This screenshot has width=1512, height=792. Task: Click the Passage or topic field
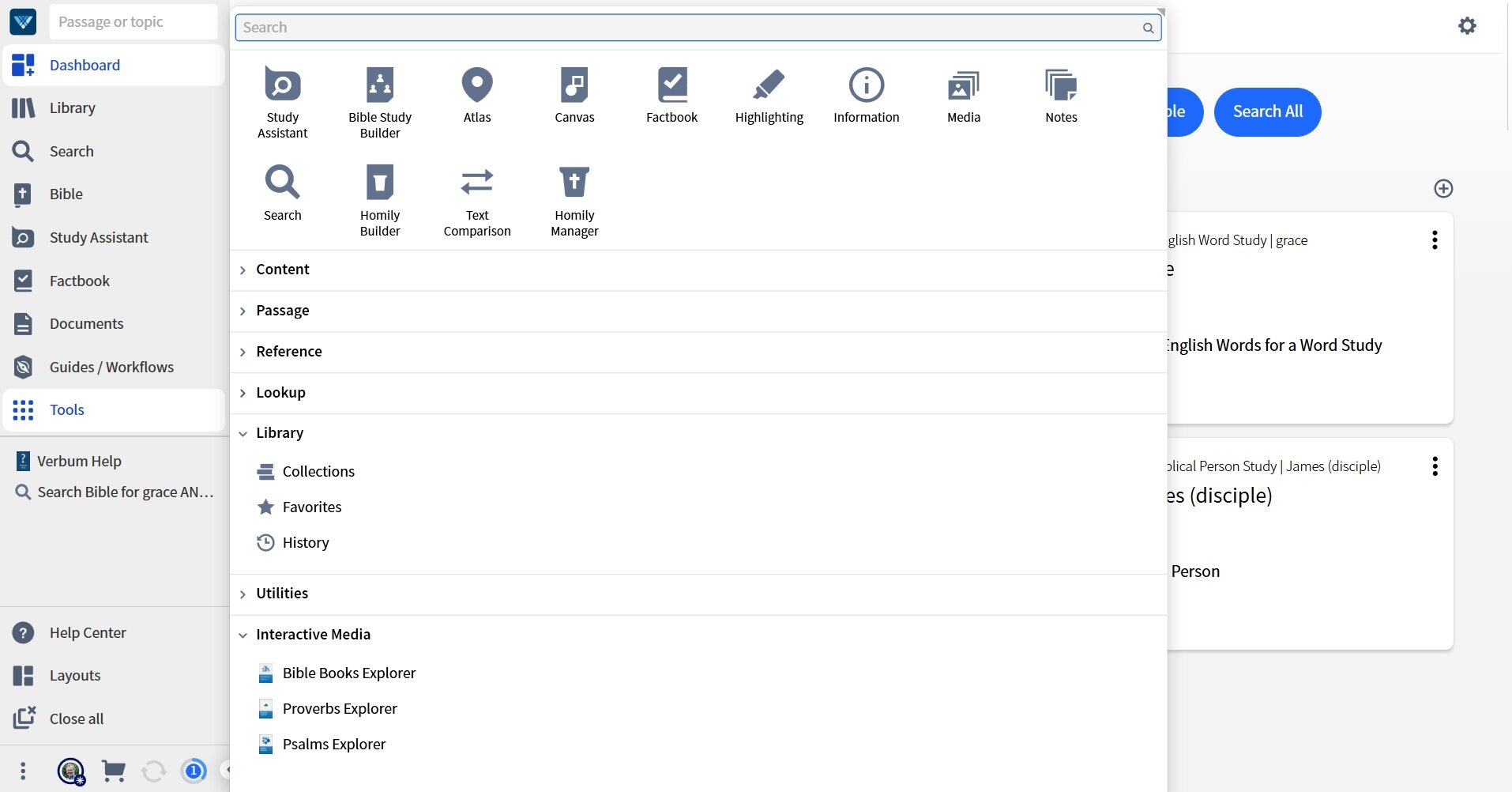(133, 21)
